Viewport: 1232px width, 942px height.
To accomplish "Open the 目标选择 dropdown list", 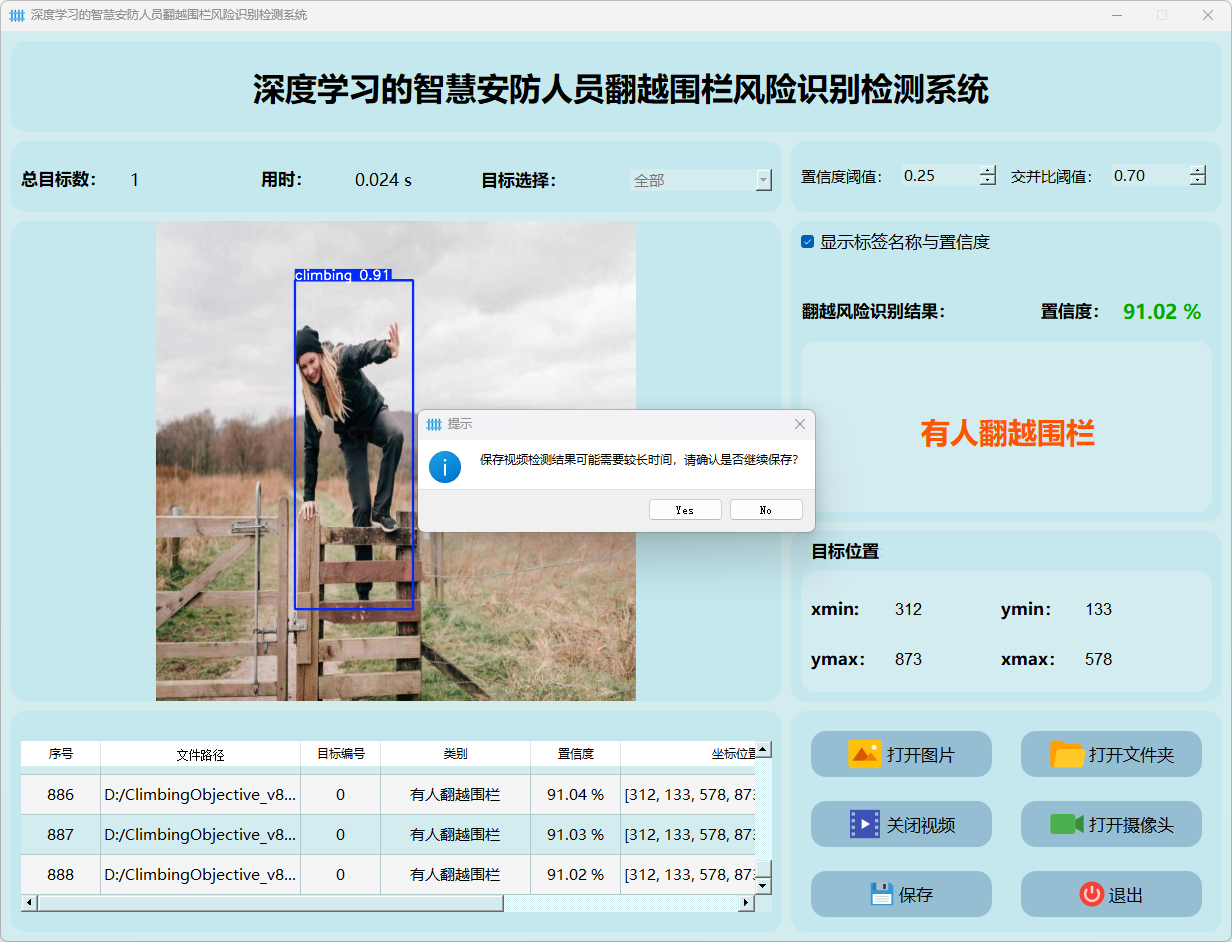I will [763, 180].
